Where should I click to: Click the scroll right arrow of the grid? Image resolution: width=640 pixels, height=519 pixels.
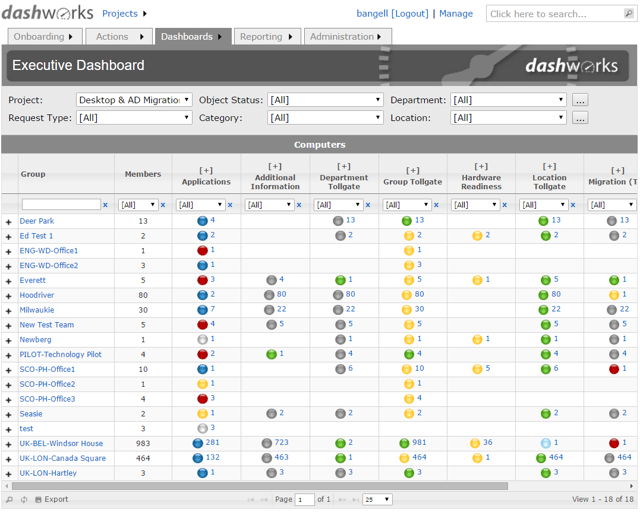coord(631,486)
